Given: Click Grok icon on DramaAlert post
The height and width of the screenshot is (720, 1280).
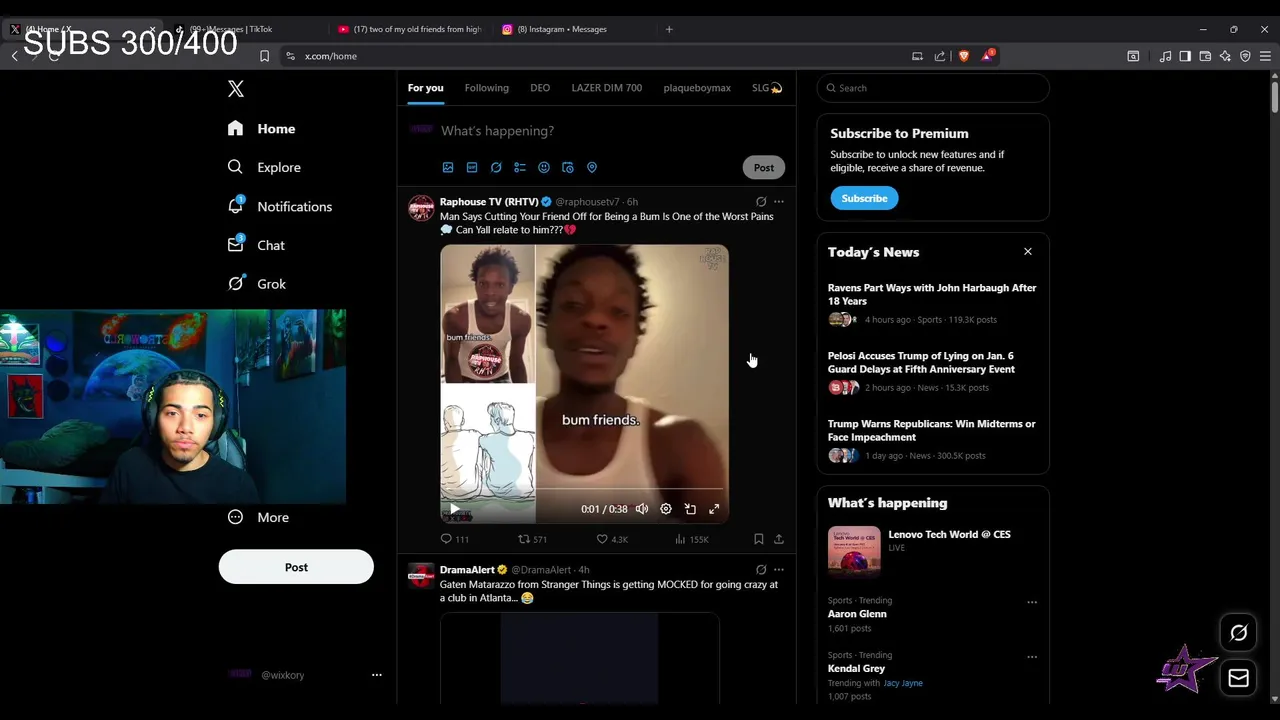Looking at the screenshot, I should coord(761,570).
